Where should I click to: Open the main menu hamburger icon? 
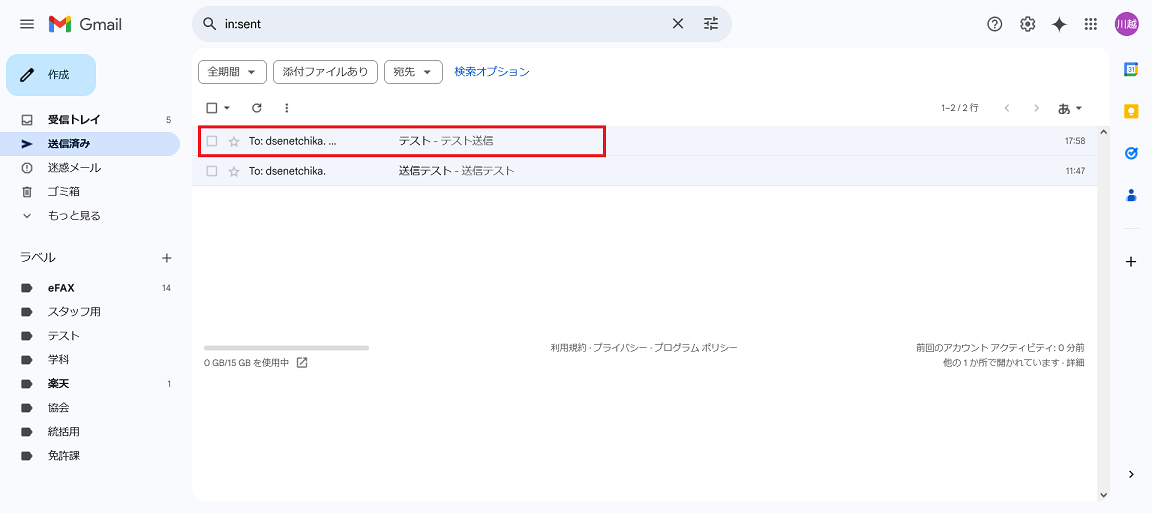[27, 24]
